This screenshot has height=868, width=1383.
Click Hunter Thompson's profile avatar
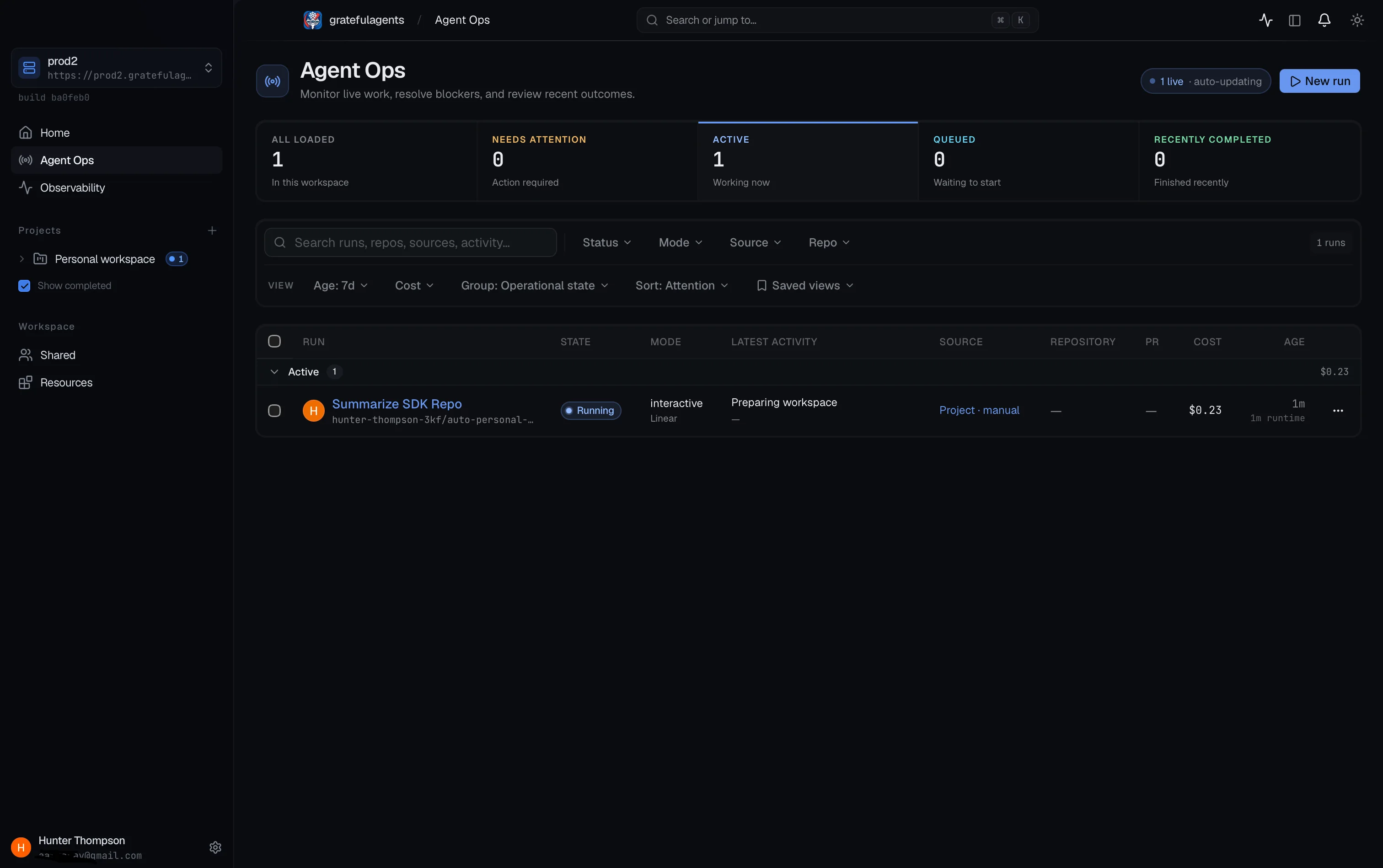coord(21,847)
